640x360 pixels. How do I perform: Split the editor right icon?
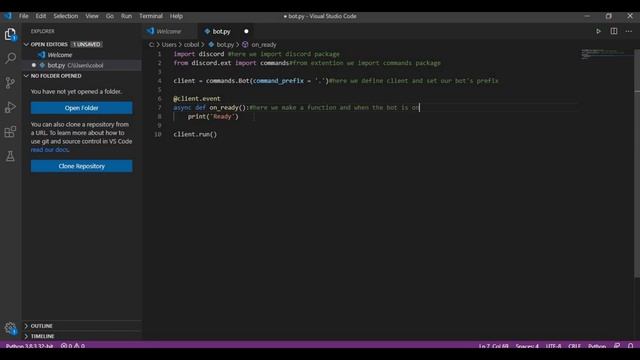point(614,31)
